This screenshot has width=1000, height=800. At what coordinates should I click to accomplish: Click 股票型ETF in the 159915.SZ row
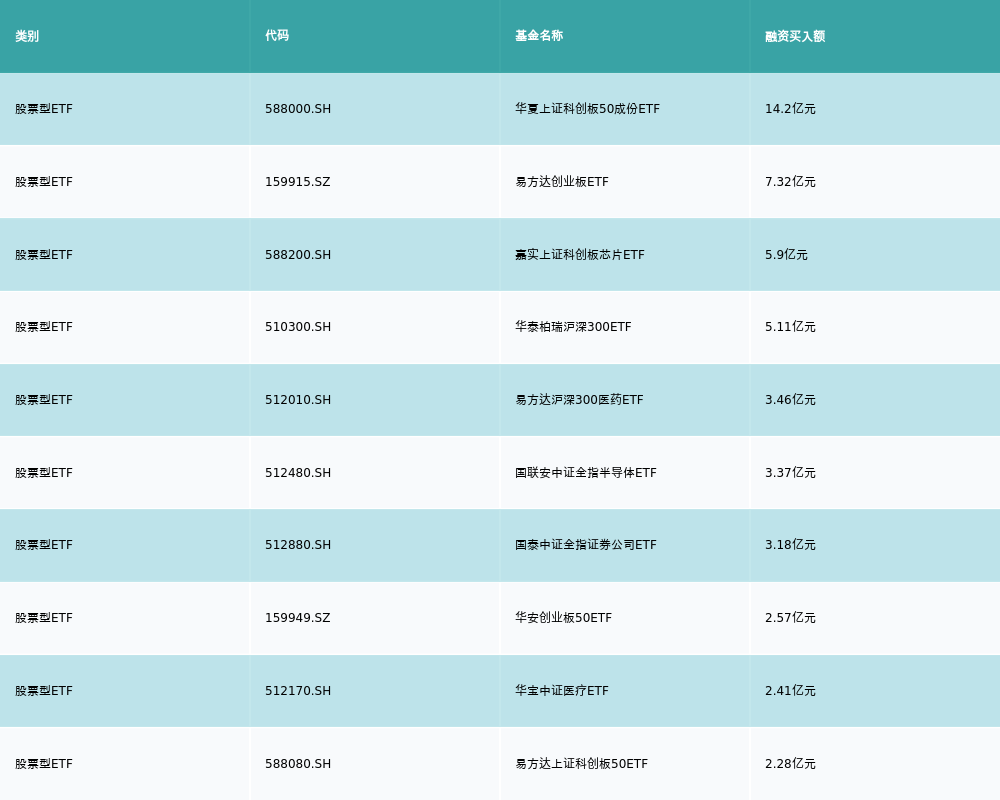[44, 182]
